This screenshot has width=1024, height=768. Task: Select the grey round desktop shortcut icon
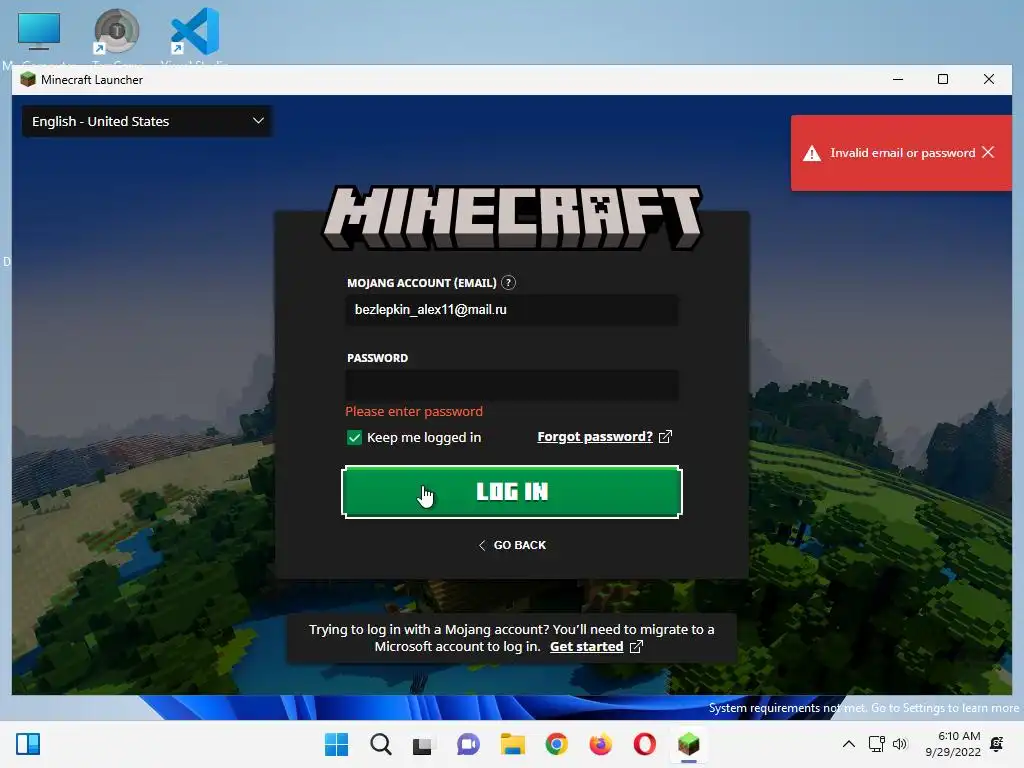[116, 31]
